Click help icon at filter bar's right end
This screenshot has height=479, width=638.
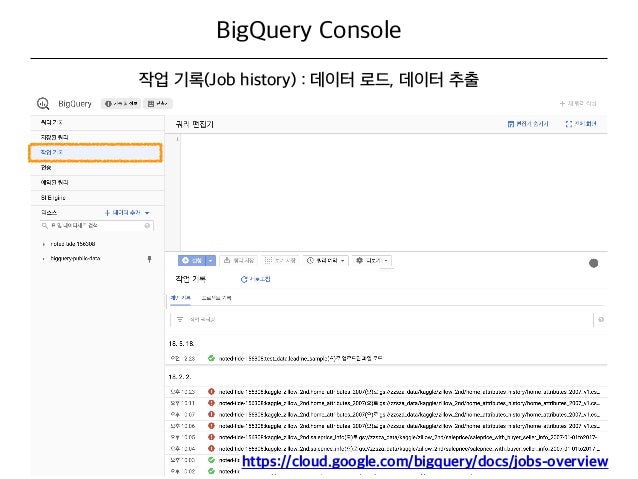(x=601, y=320)
